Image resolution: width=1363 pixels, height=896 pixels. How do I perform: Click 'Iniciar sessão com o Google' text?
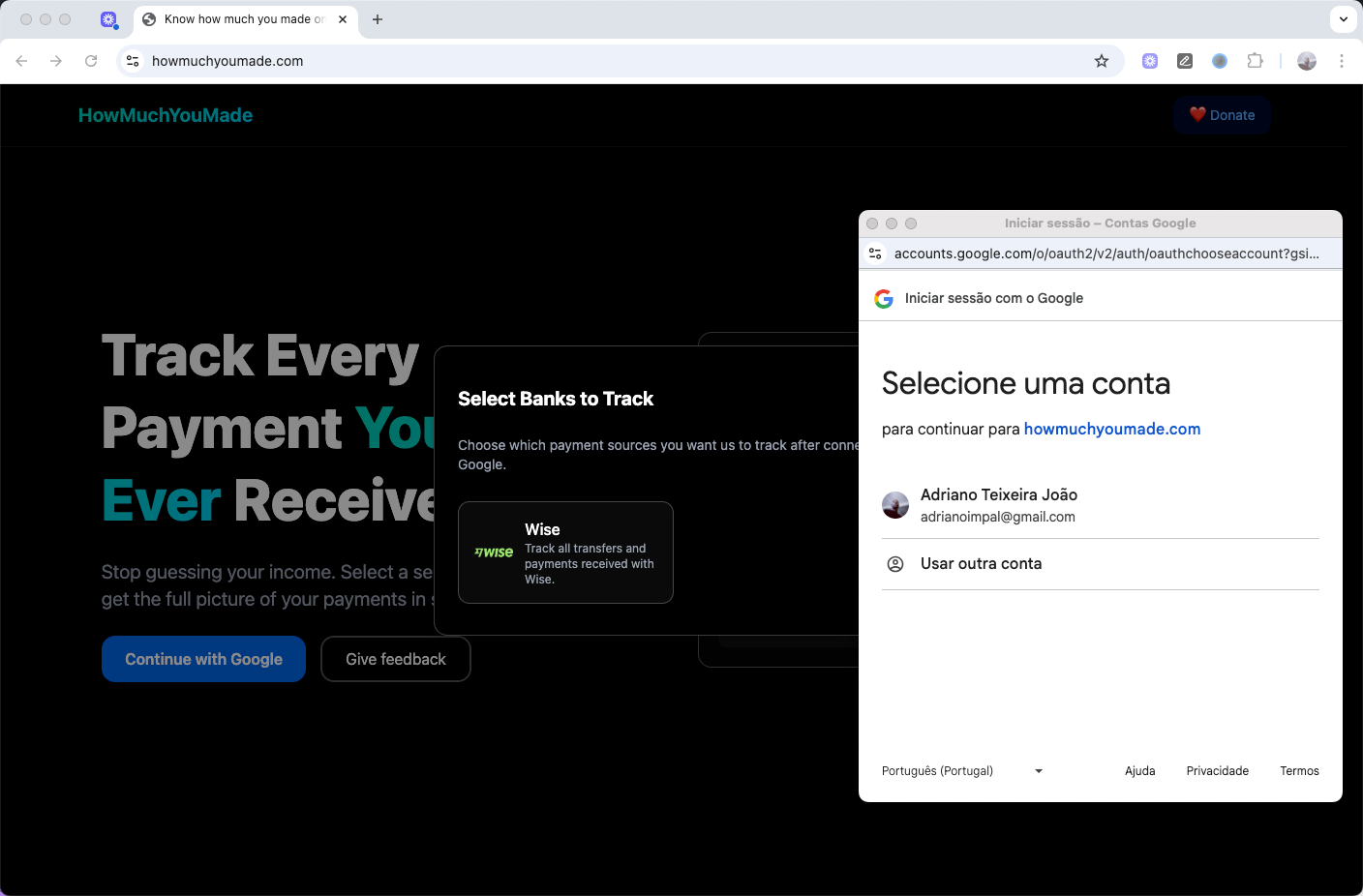coord(994,298)
